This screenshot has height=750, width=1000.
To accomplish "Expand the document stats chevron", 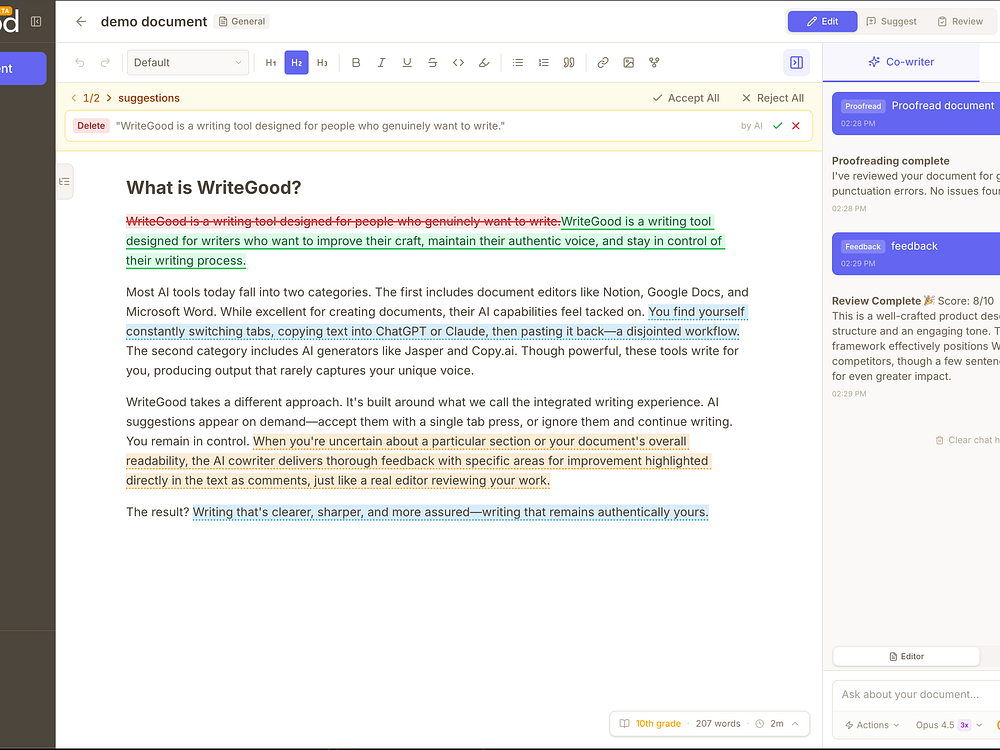I will tap(795, 724).
